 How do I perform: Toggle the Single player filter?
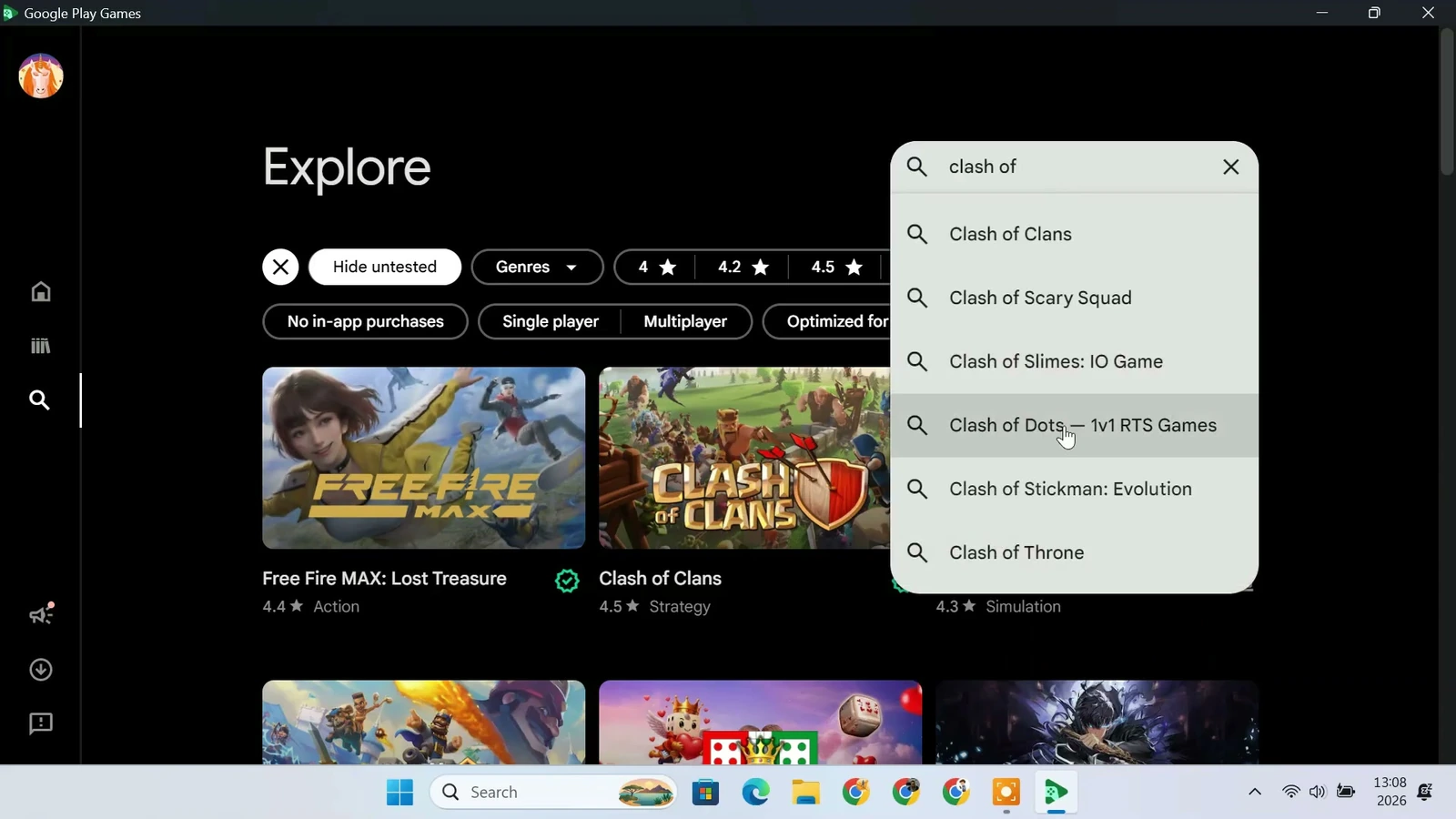(551, 321)
